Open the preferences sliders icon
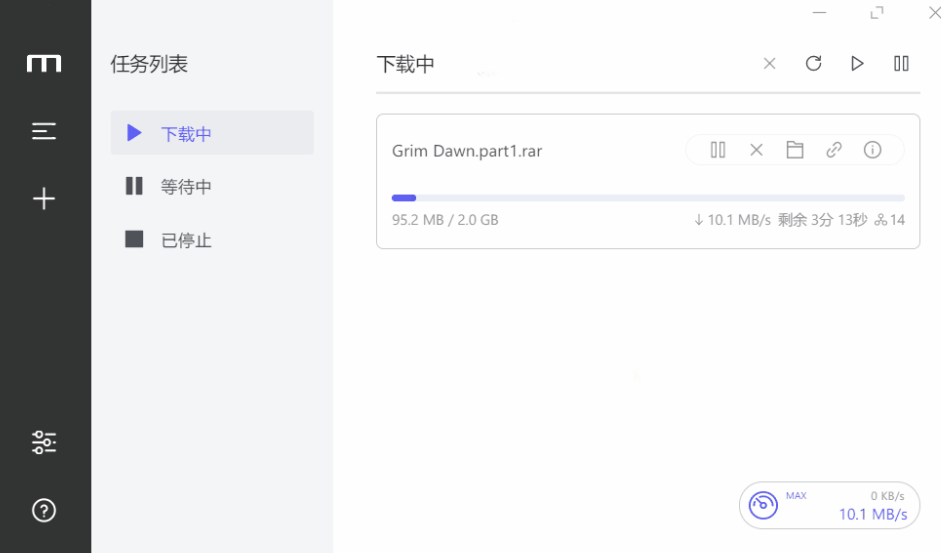The width and height of the screenshot is (941, 553). (44, 442)
